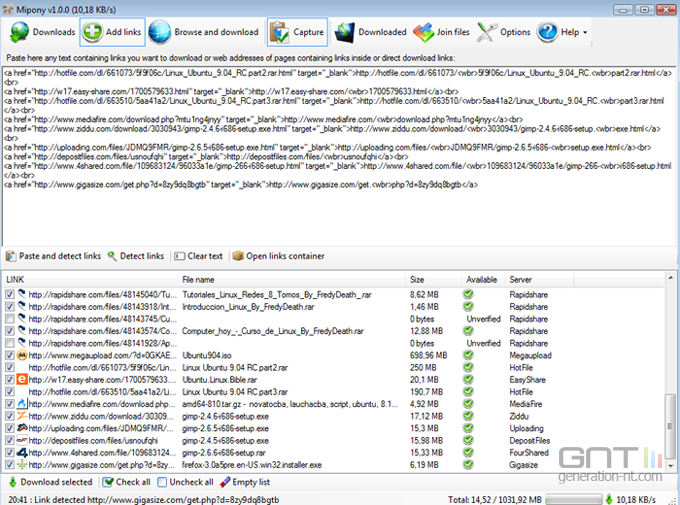Click the Gigasize icon in firefox installer row
Screen dimensions: 680x505
22,465
